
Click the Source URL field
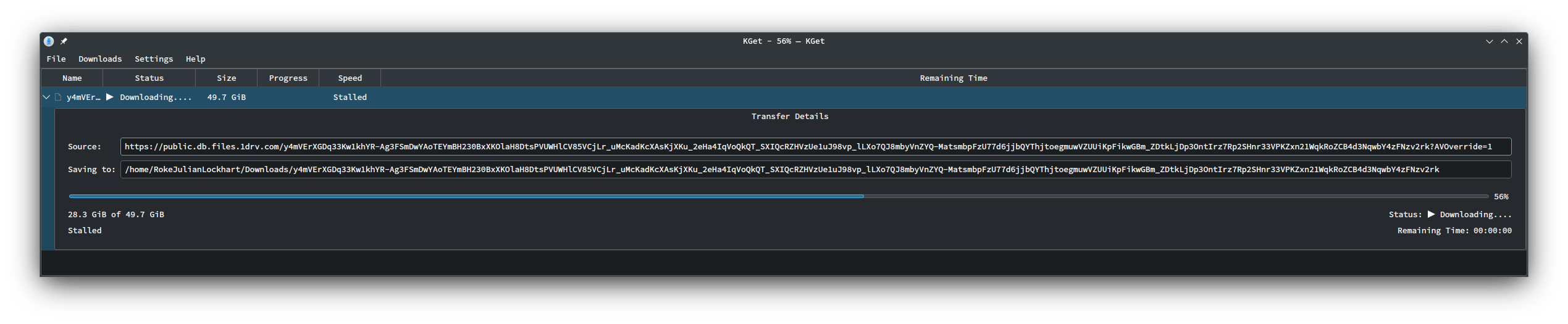click(x=816, y=147)
